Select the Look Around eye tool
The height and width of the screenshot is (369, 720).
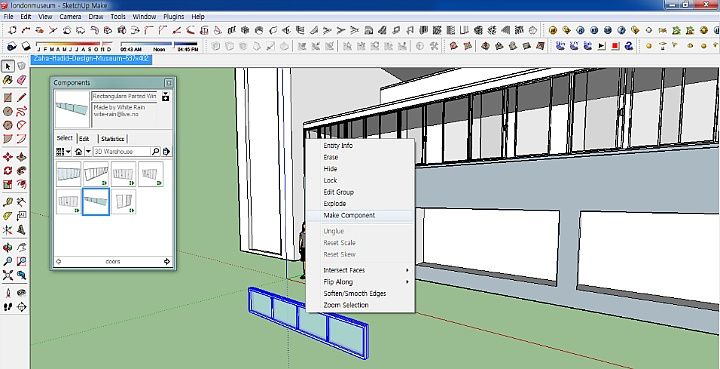22,293
